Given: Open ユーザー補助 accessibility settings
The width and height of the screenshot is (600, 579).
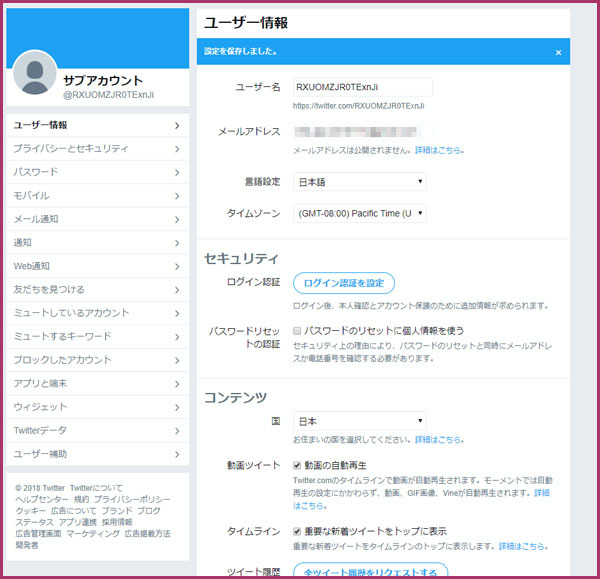Looking at the screenshot, I should click(98, 454).
